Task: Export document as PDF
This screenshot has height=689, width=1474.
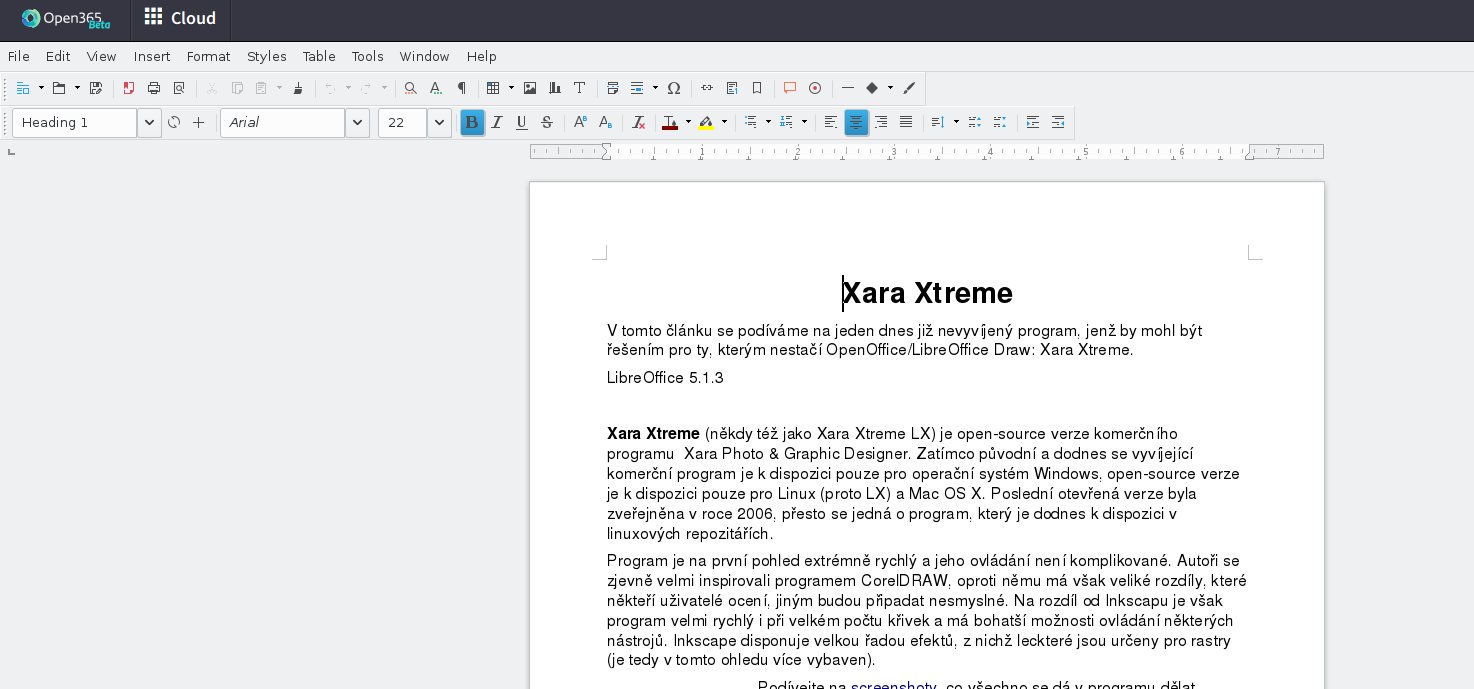Action: (x=129, y=88)
